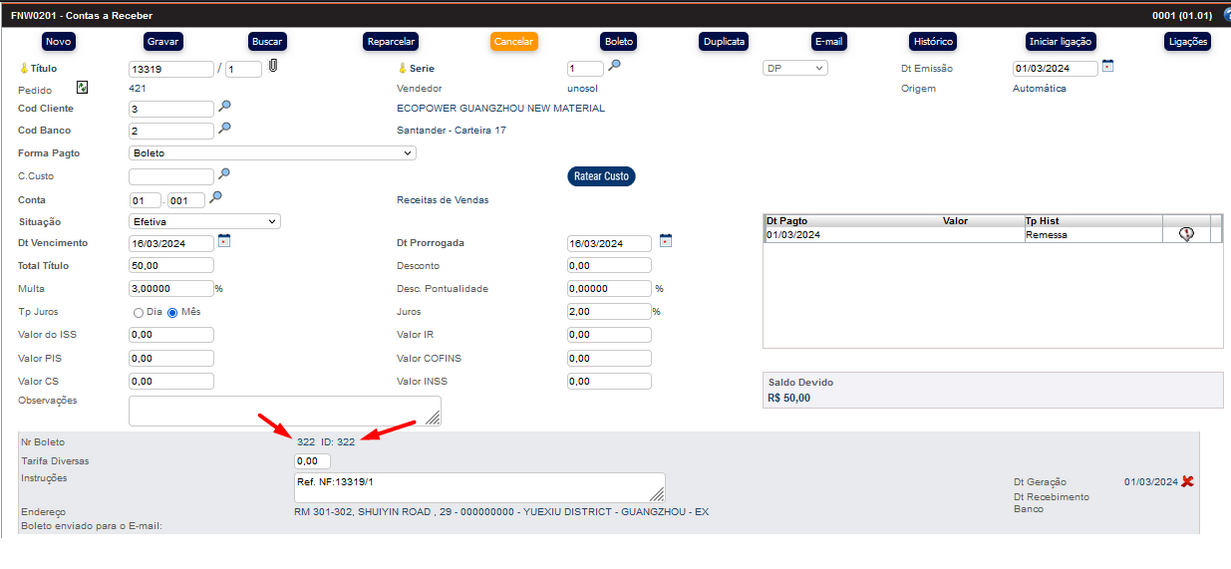Click the red X next to Dt Geração
Screen dimensions: 1231x569
click(x=1188, y=481)
